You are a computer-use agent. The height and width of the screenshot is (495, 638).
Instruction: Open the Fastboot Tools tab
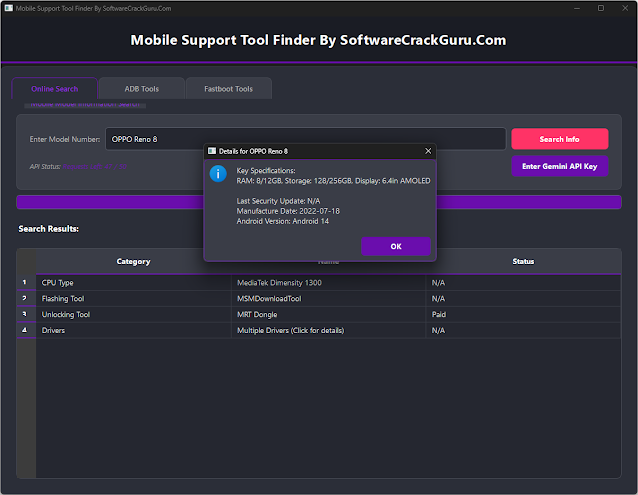pos(228,89)
